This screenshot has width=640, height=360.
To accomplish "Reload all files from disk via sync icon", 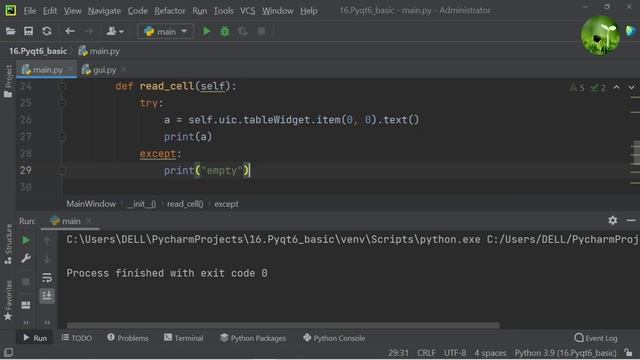I will click(x=47, y=31).
